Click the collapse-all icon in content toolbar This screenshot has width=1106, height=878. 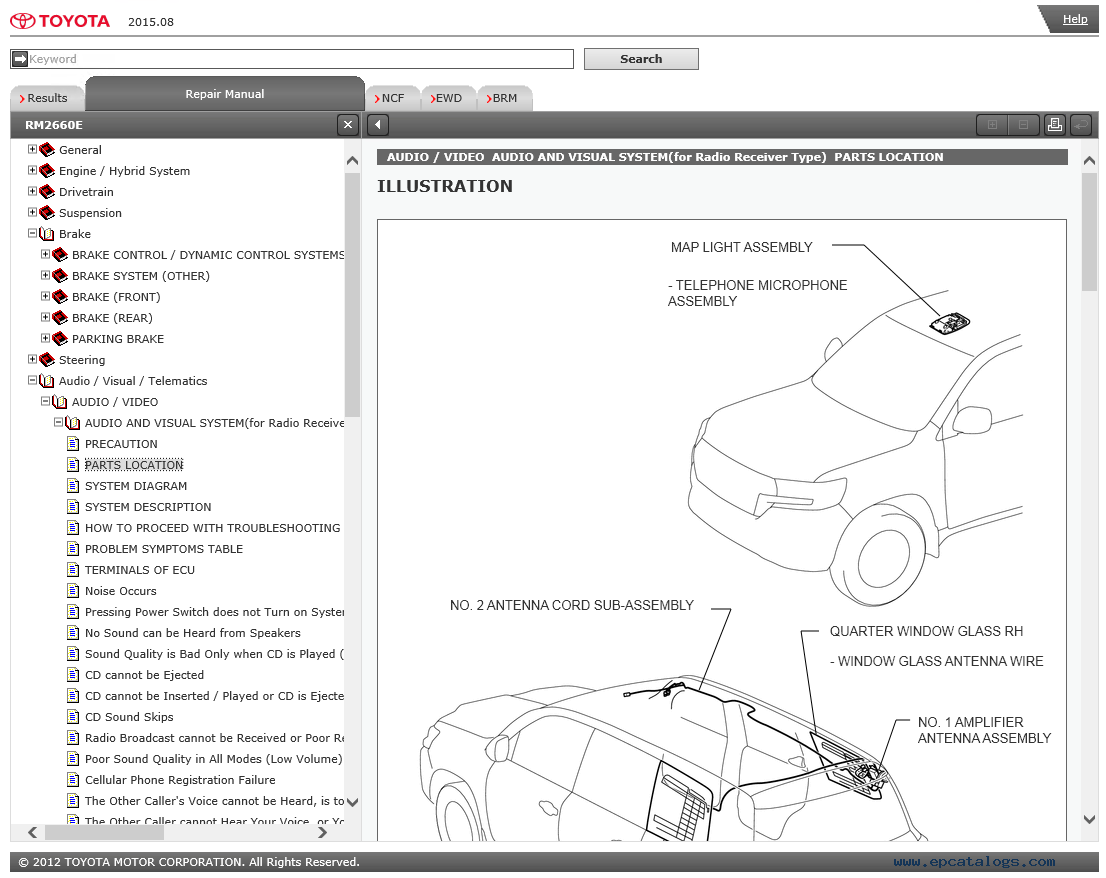click(1023, 125)
